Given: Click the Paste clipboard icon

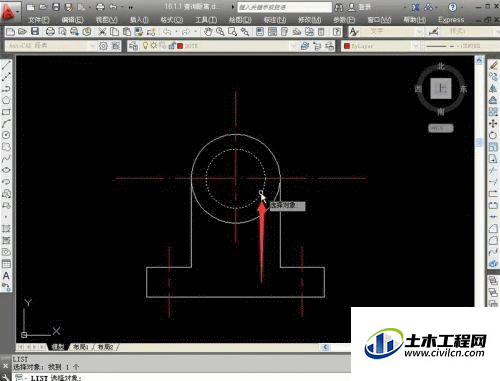Looking at the screenshot, I should 127,32.
